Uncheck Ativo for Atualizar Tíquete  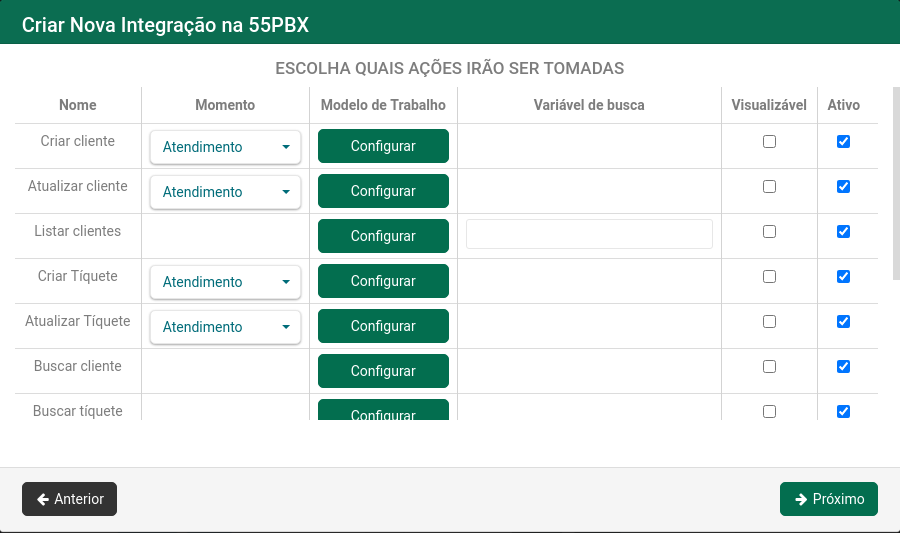pos(843,321)
